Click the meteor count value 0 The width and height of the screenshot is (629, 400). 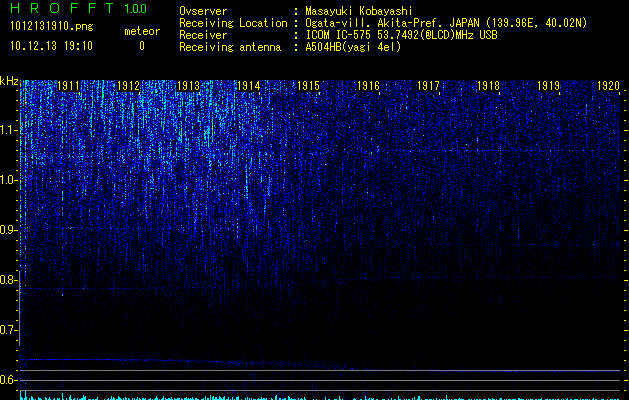[x=142, y=46]
